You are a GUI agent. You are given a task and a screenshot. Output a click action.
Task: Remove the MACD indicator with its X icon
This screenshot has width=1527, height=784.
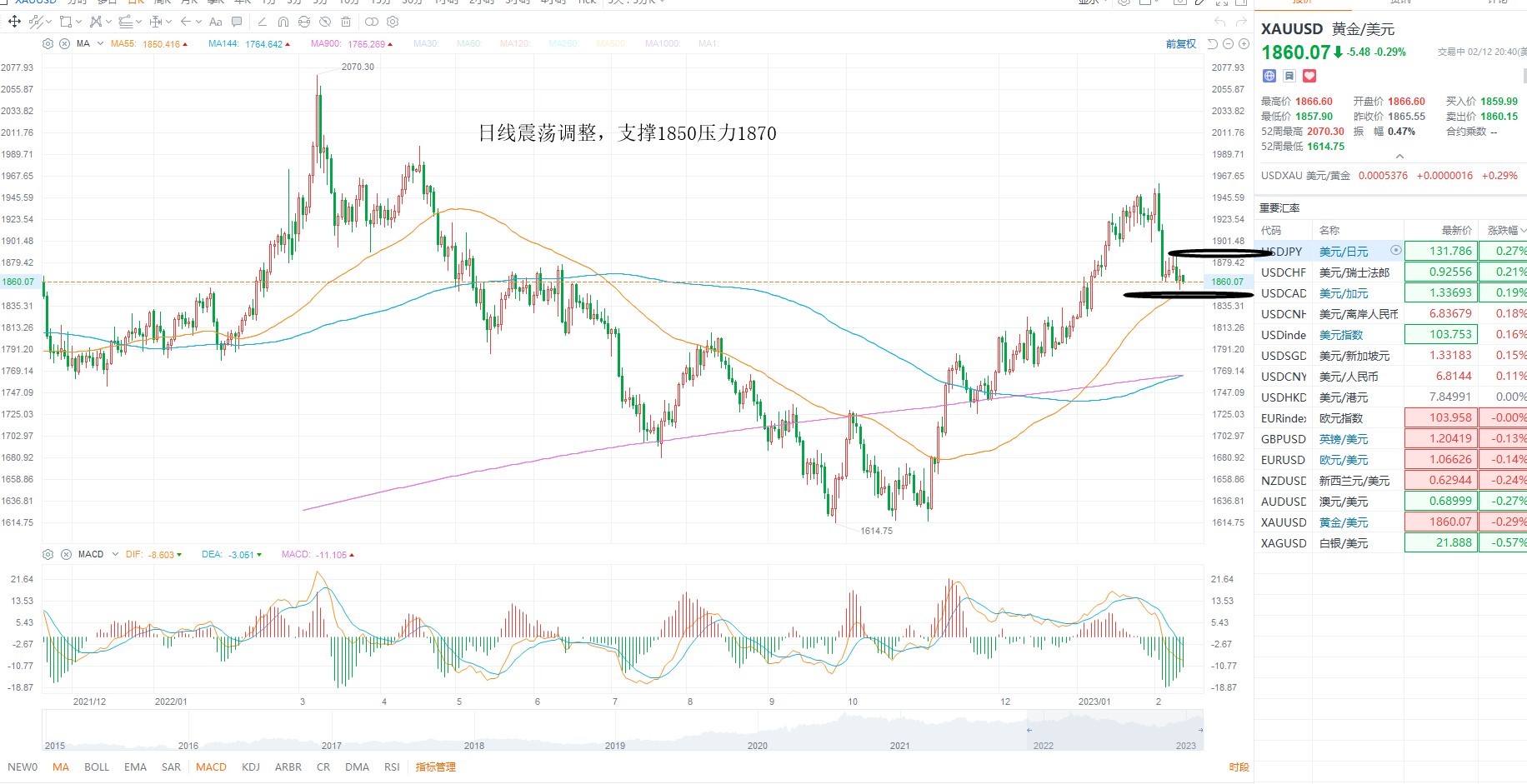66,554
